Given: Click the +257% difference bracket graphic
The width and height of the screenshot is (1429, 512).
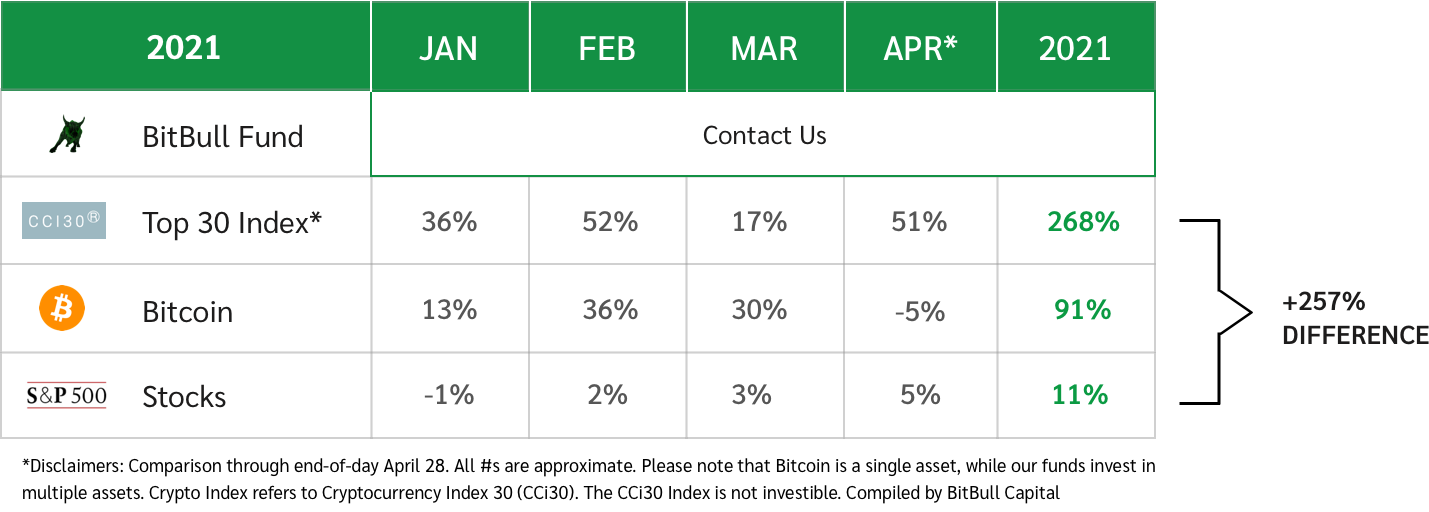Looking at the screenshot, I should pyautogui.click(x=1218, y=311).
